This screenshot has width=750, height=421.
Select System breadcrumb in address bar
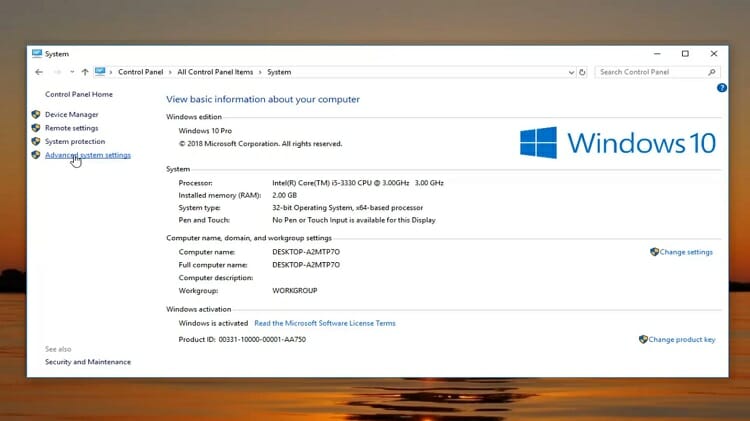click(x=279, y=72)
